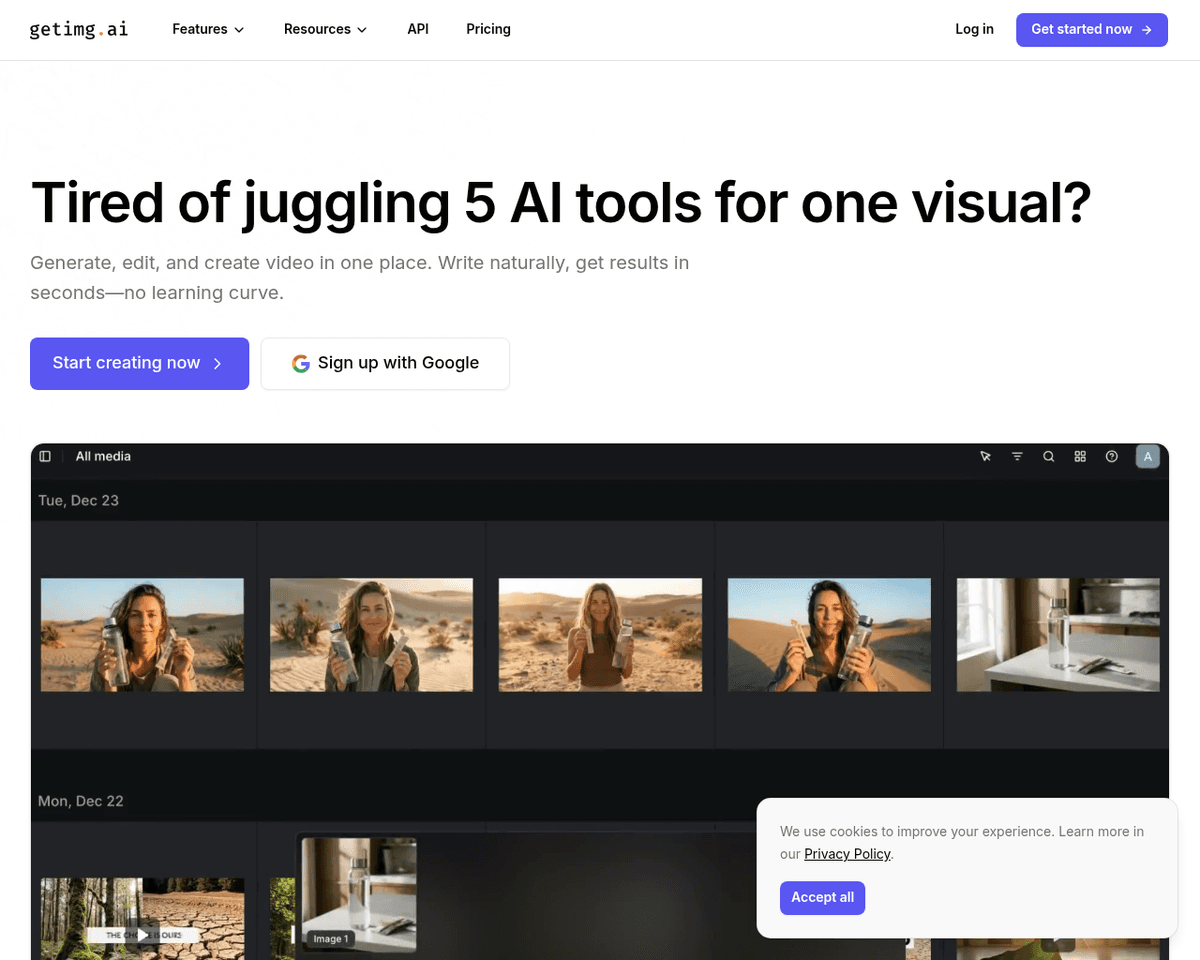Choose Sign up with Google
Screen dimensions: 1200x960
point(385,363)
